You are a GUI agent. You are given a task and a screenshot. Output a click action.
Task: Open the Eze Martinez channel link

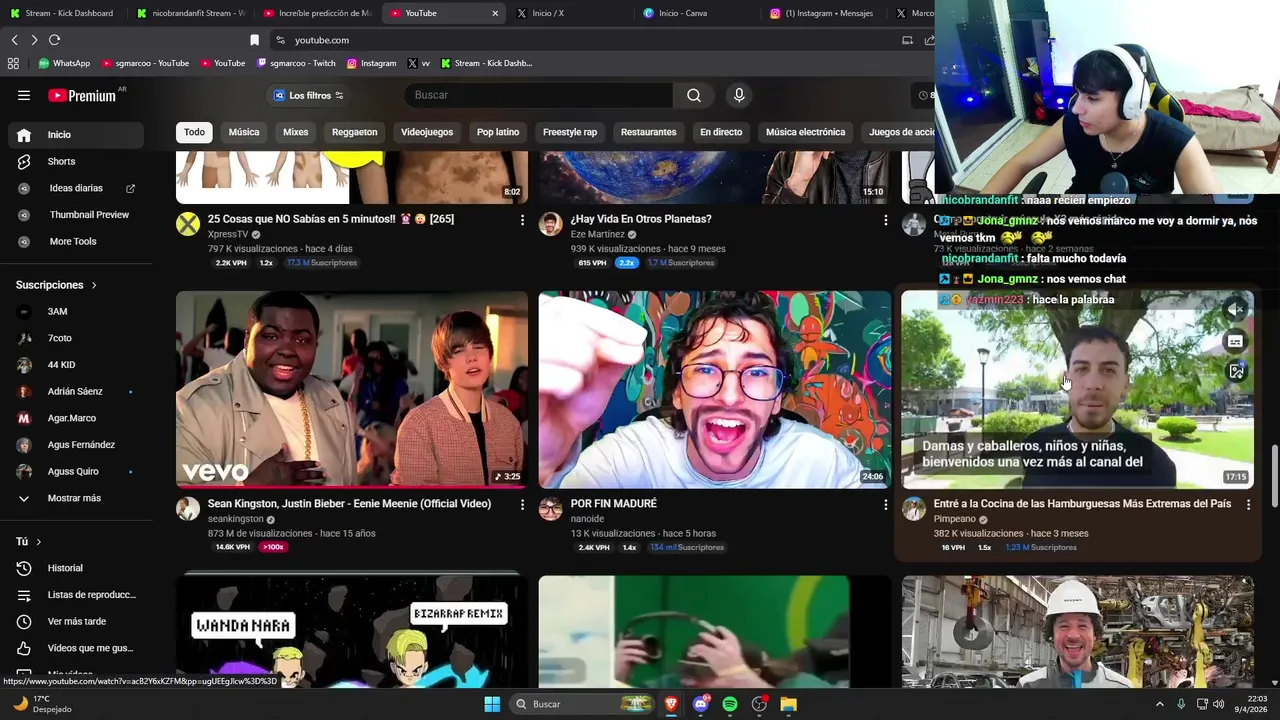pos(597,234)
